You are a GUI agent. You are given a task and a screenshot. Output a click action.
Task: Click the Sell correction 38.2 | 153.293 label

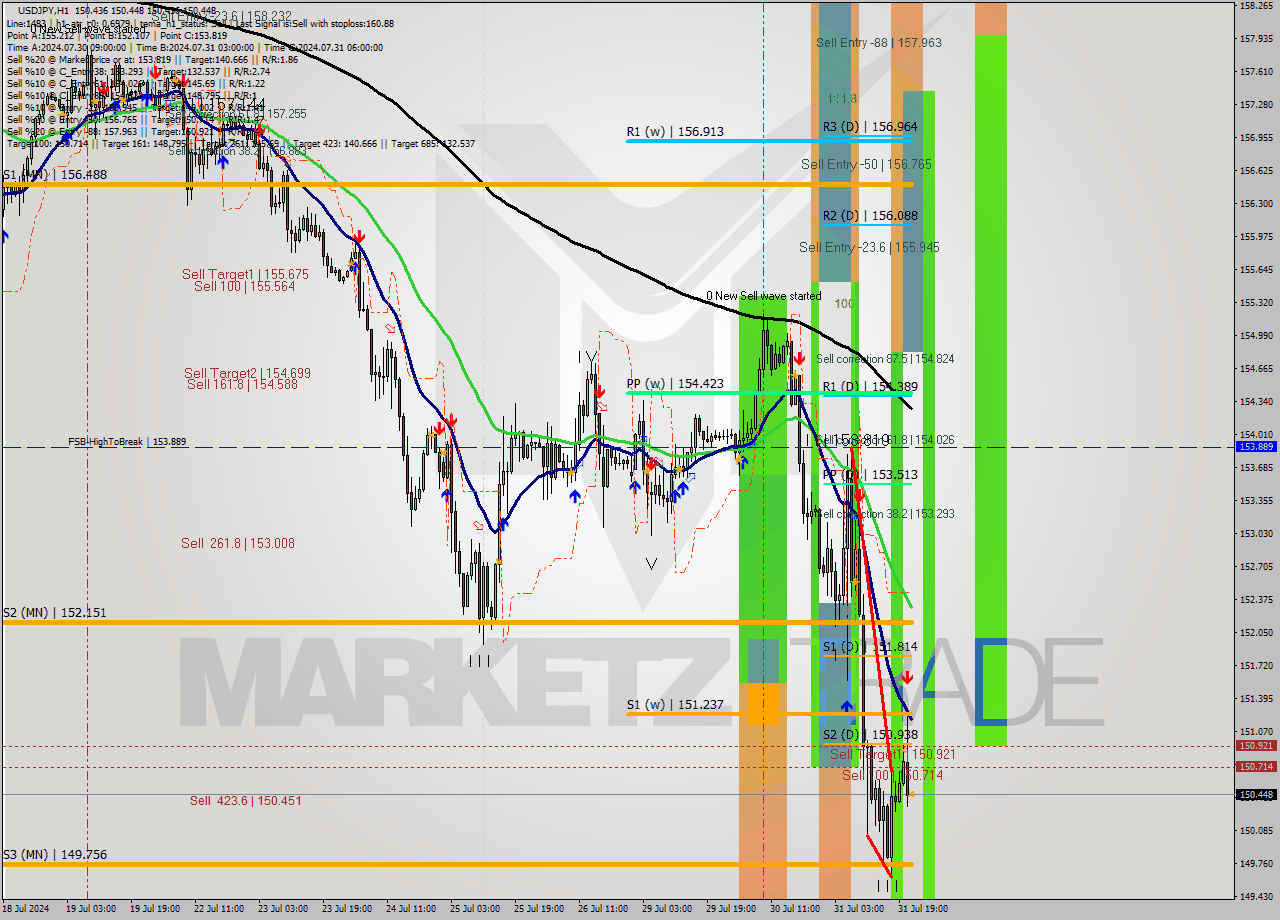coord(885,513)
